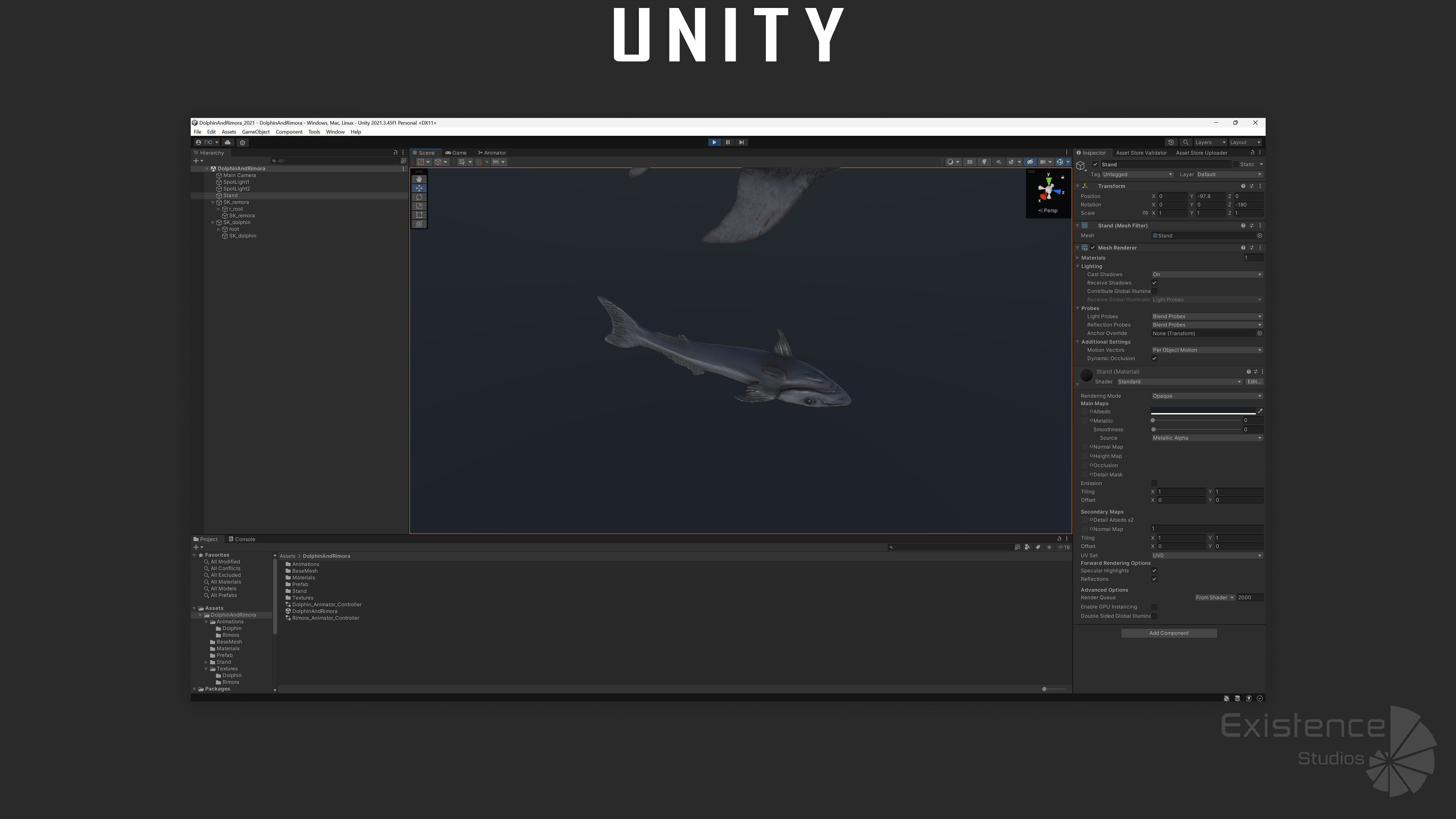Toggle Dynamic Occlusion checkbox

(1154, 358)
